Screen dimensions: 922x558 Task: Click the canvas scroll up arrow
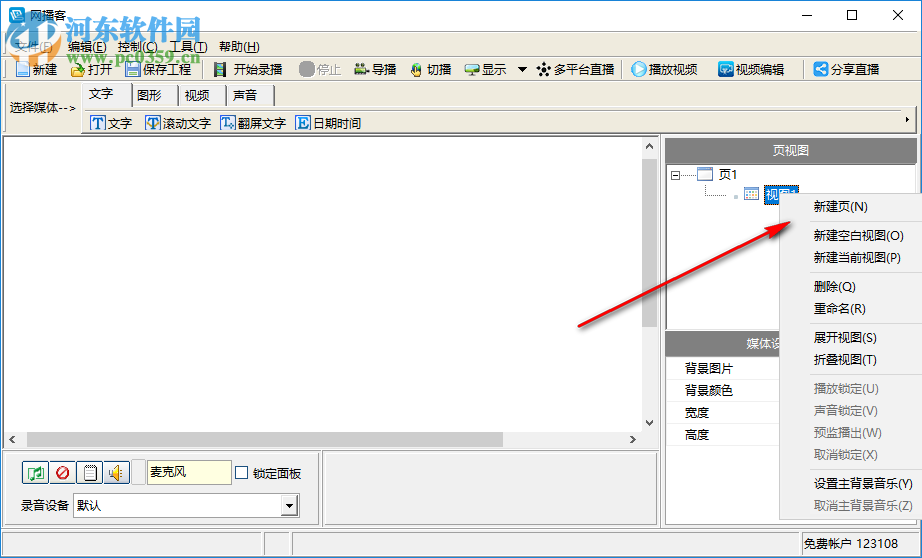tap(649, 146)
